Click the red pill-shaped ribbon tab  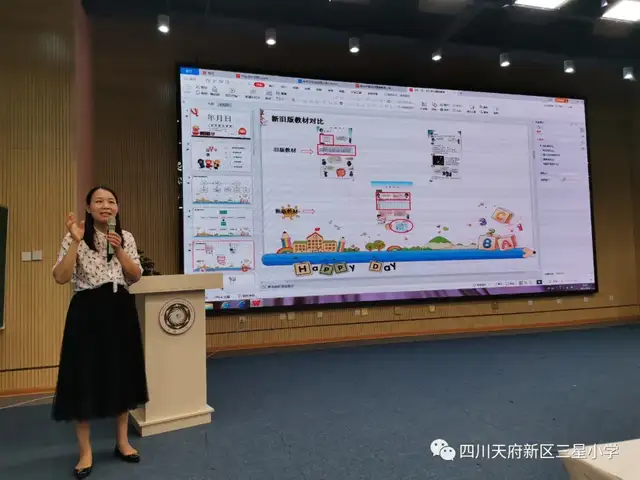pyautogui.click(x=259, y=84)
